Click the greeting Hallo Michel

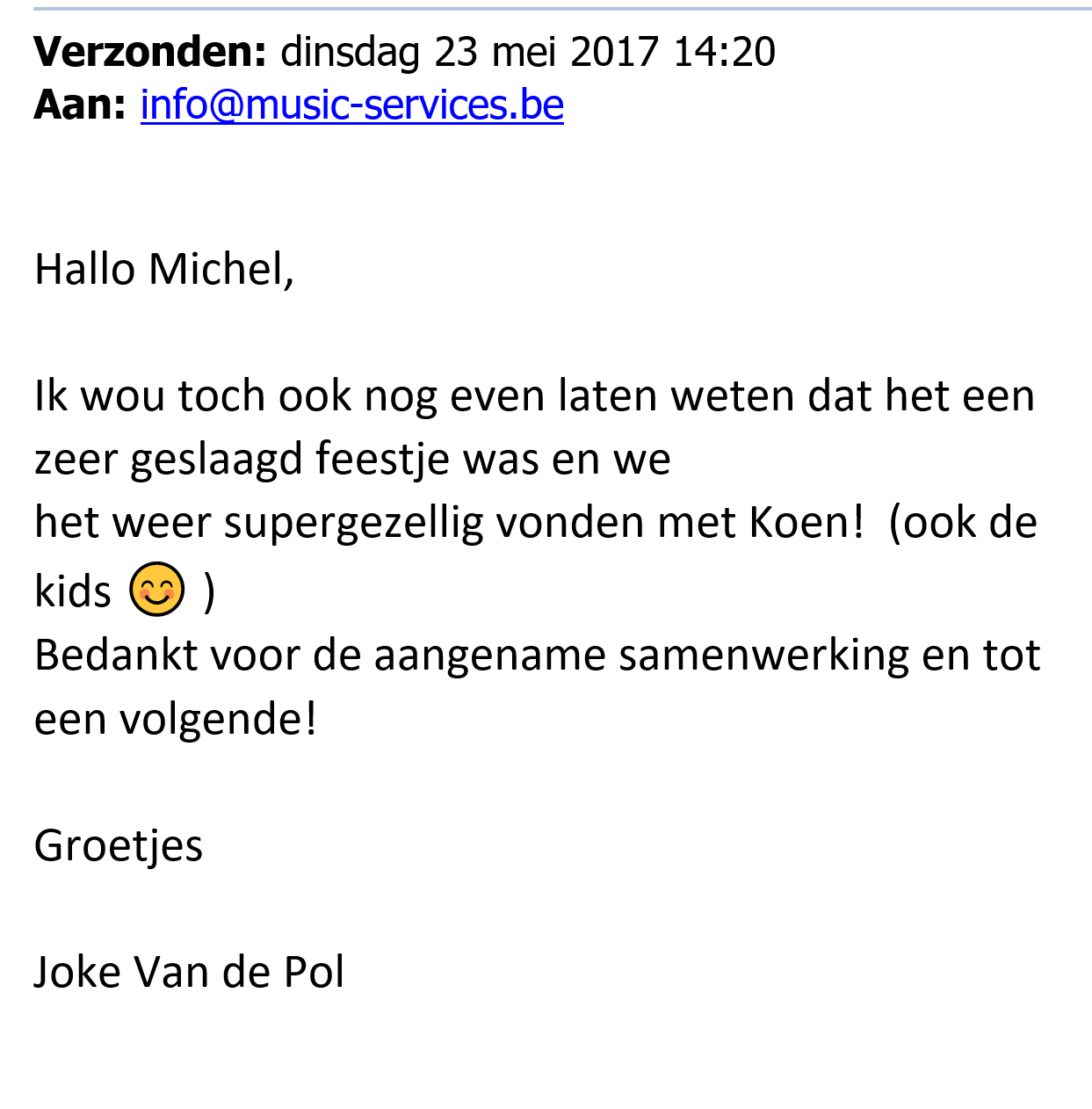point(164,269)
